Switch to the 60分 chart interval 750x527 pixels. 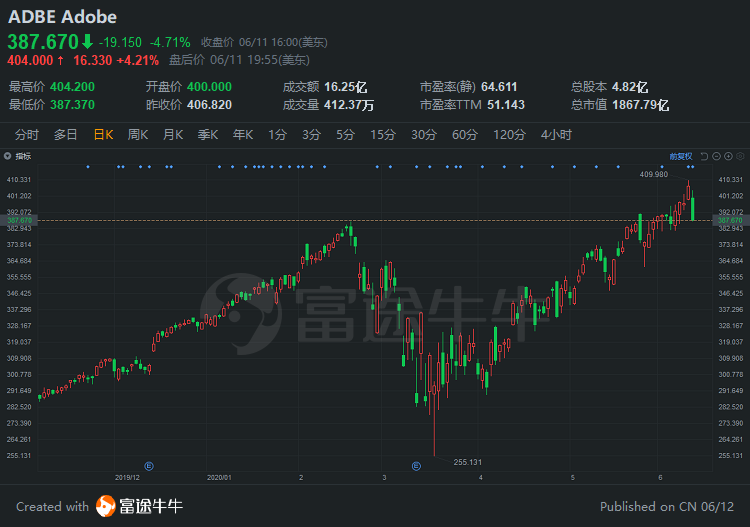tap(464, 135)
